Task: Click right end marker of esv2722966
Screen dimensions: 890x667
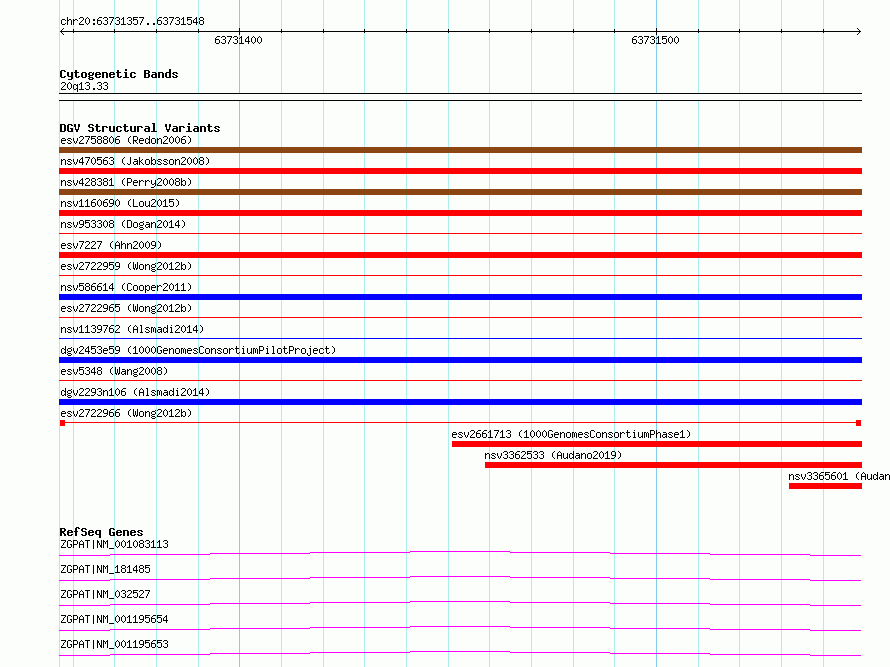Action: point(859,423)
